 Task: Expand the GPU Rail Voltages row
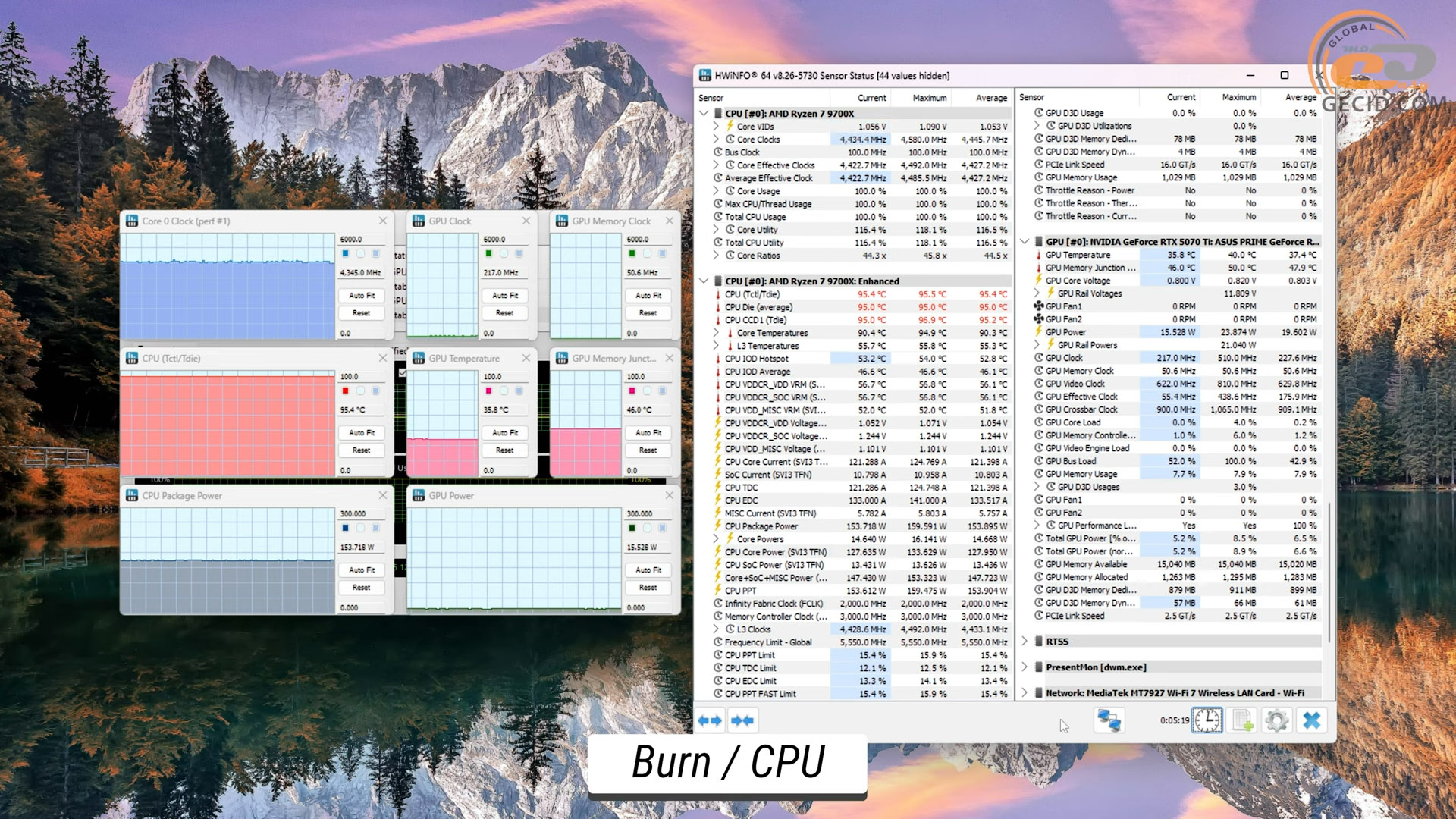coord(1037,293)
